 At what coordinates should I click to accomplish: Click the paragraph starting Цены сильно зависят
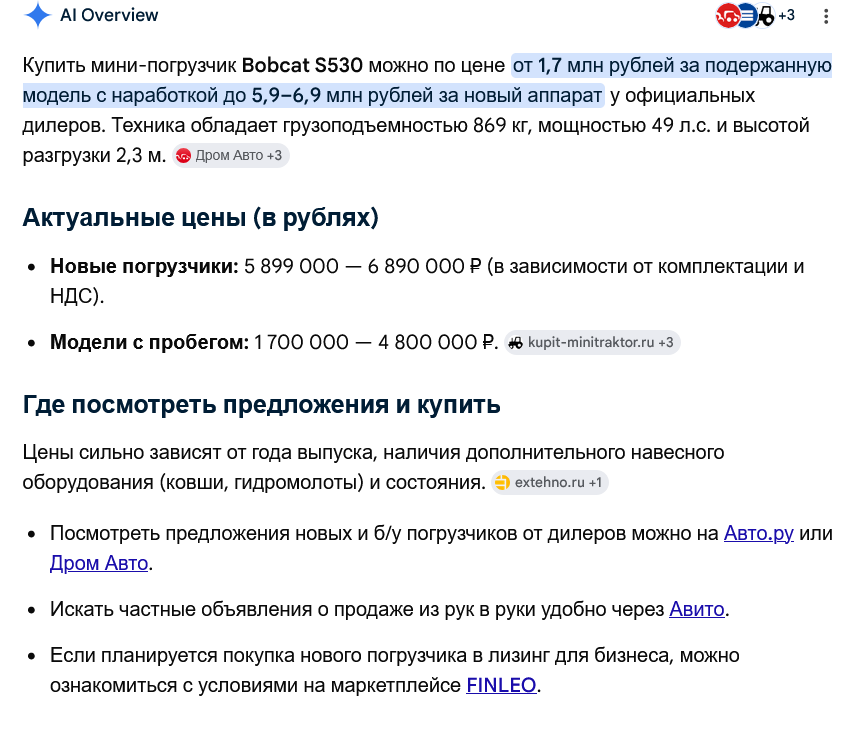[373, 467]
